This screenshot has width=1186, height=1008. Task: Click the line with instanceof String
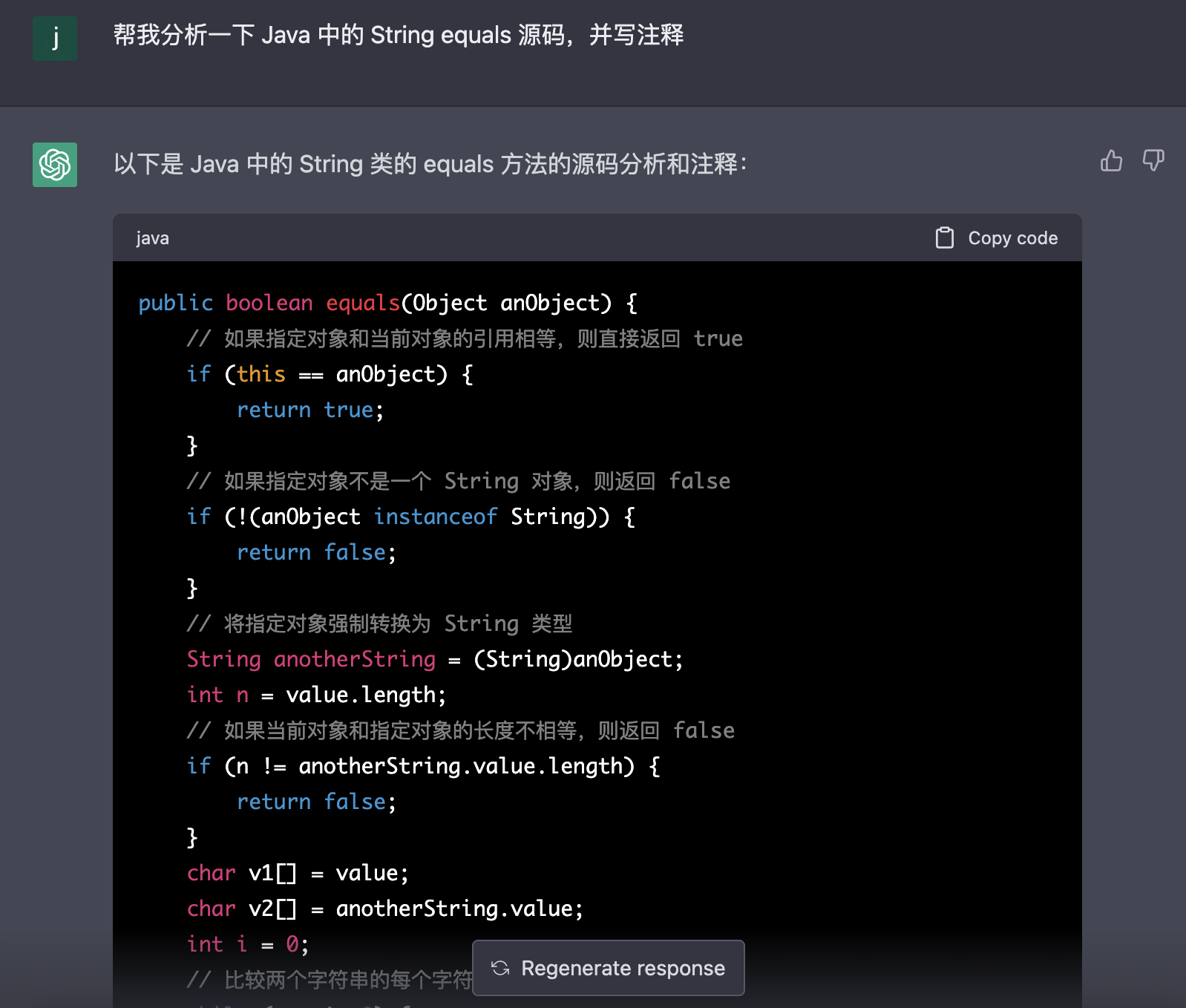tap(411, 517)
